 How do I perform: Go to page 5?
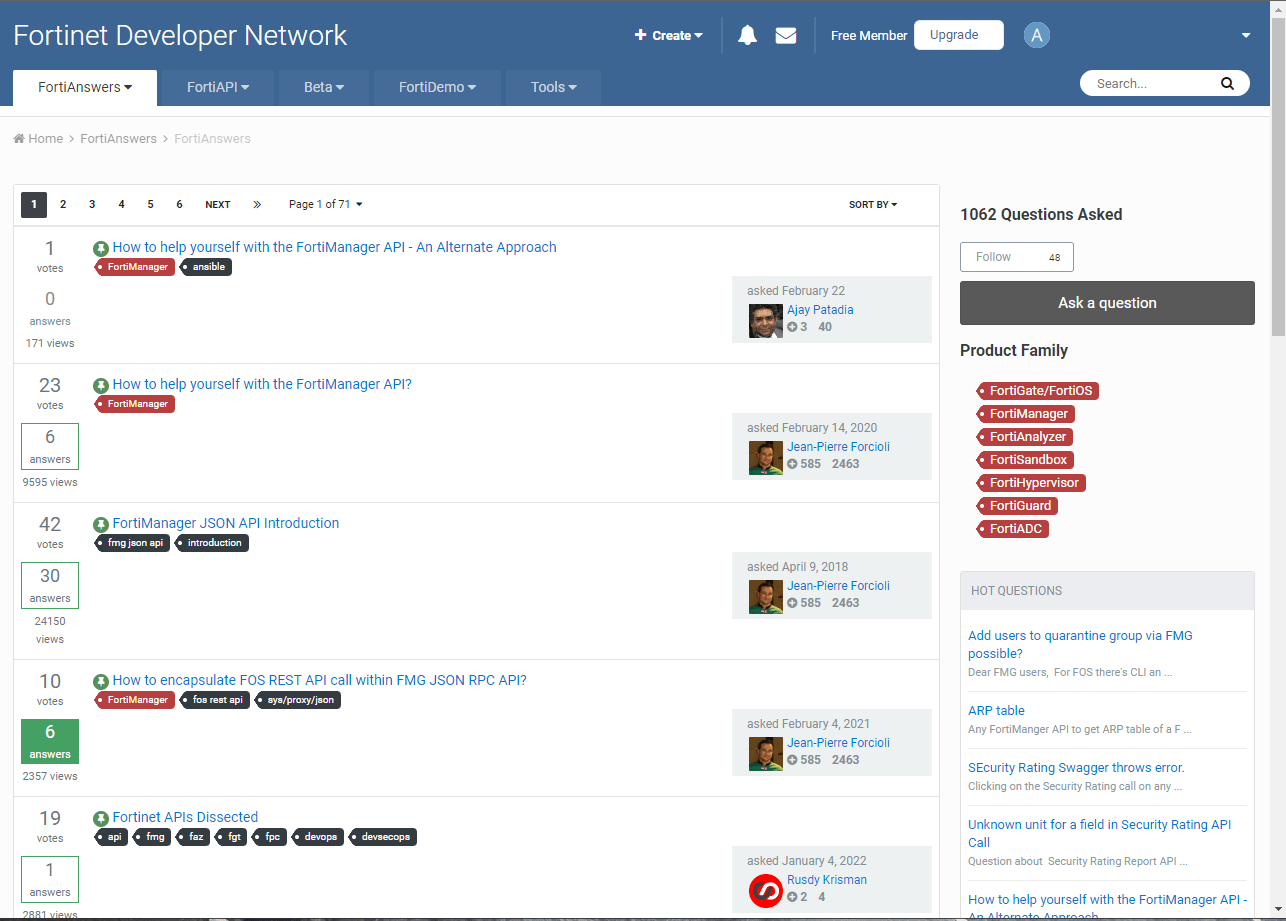pyautogui.click(x=150, y=204)
